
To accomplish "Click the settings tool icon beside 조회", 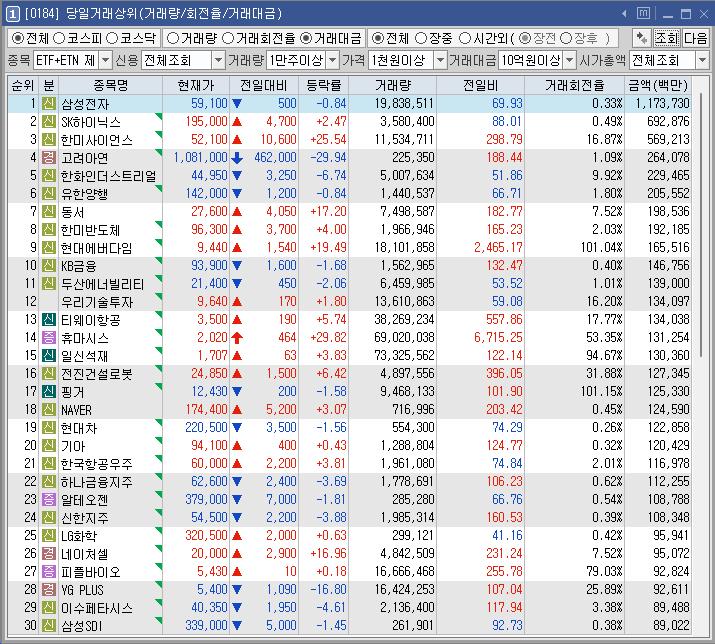I will pos(642,38).
